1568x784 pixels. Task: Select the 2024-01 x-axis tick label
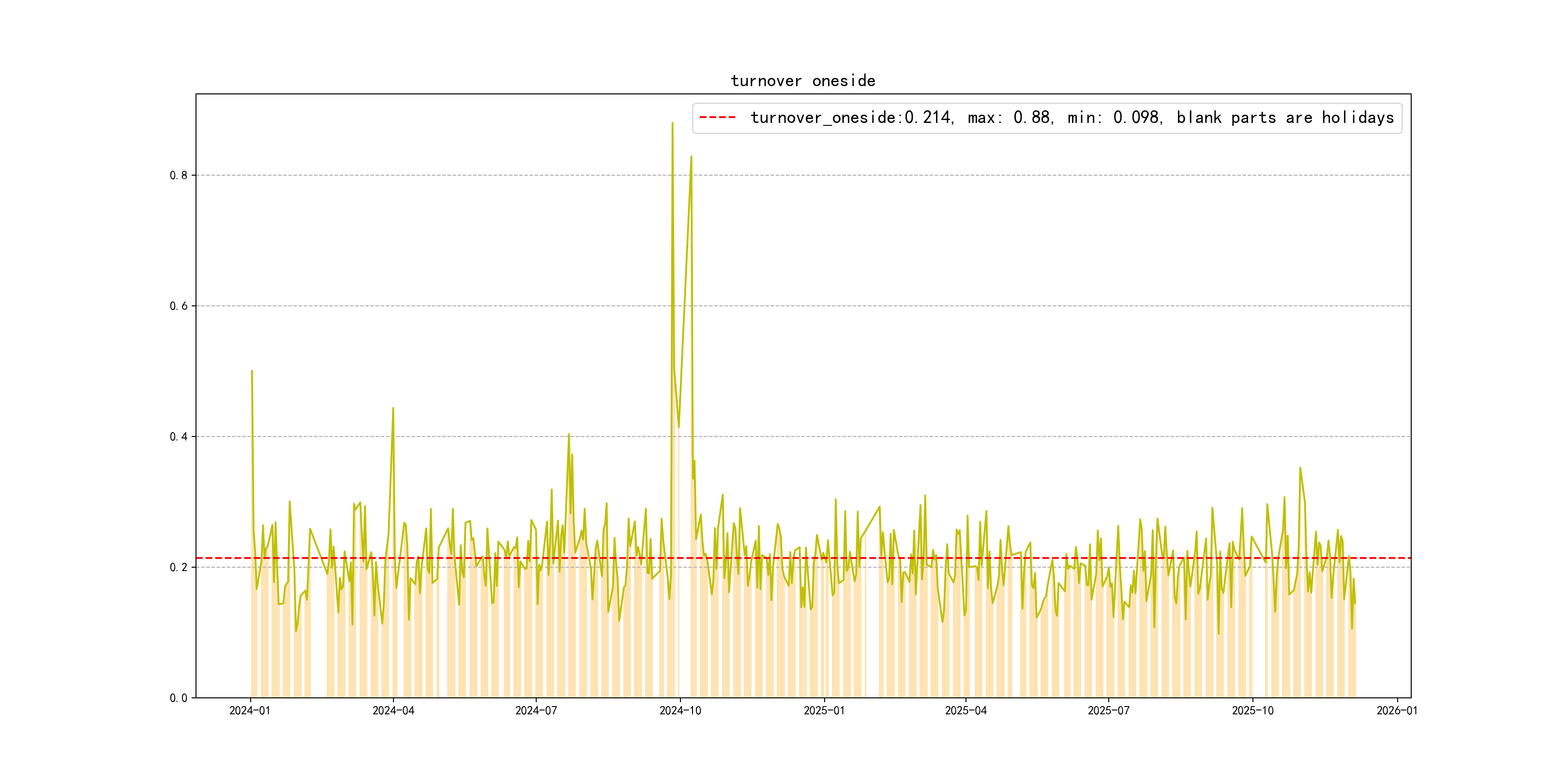click(250, 710)
